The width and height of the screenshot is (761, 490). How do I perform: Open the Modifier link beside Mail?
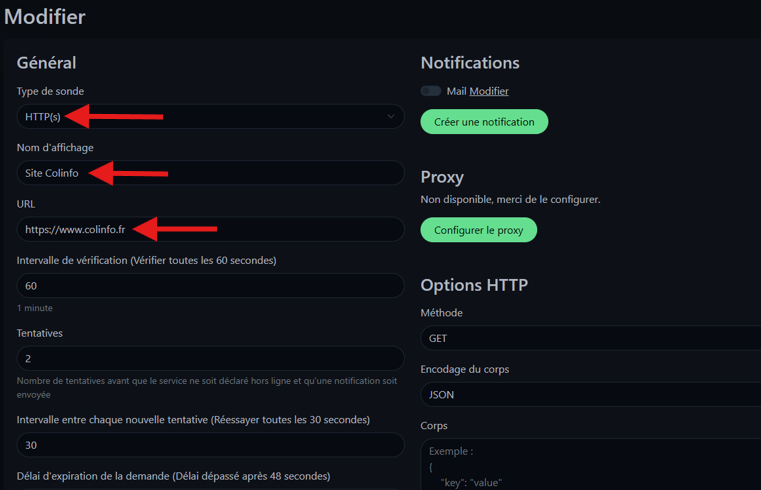point(489,91)
